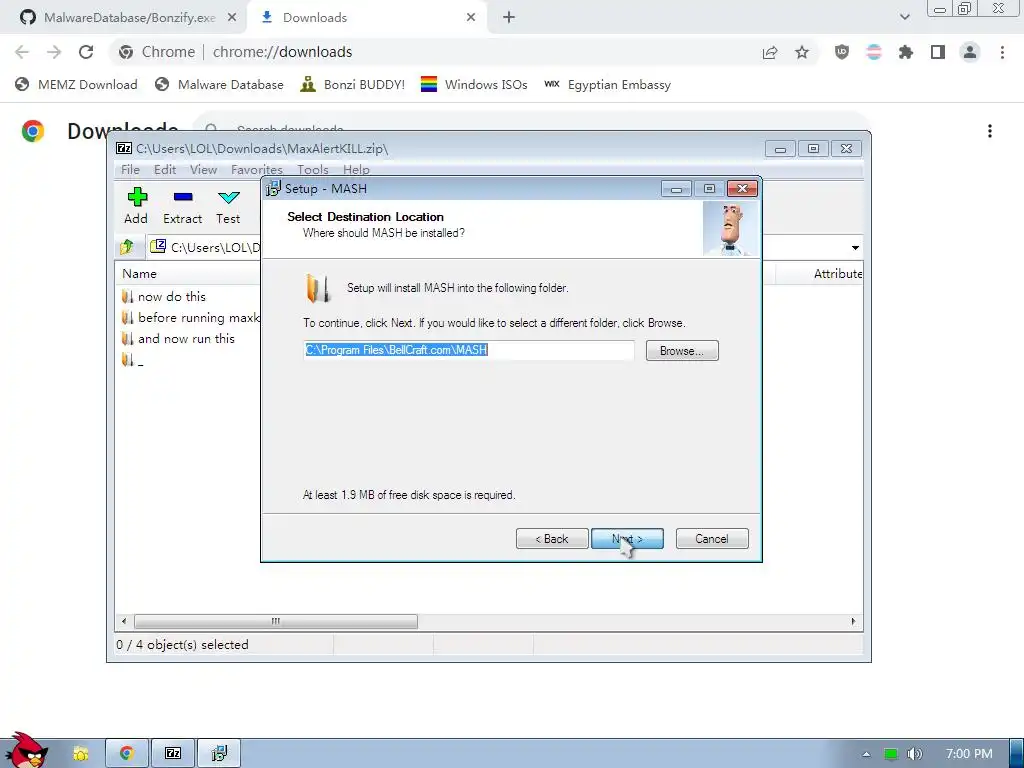1024x768 pixels.
Task: Open a new Chrome tab
Action: (509, 18)
